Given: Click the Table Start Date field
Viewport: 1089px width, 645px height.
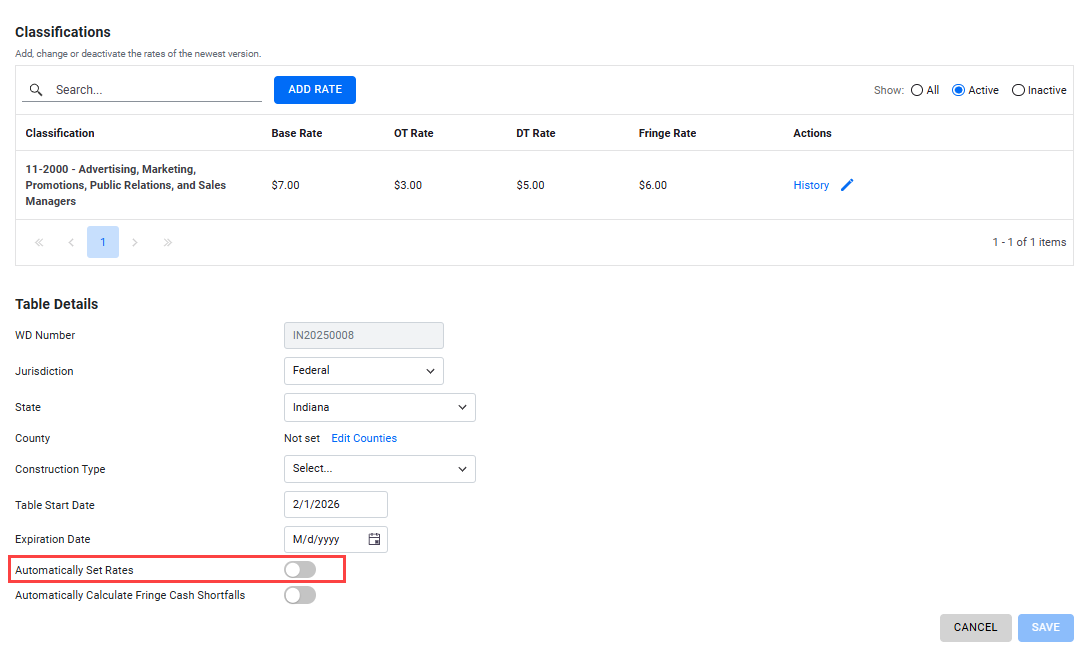Looking at the screenshot, I should tap(335, 505).
